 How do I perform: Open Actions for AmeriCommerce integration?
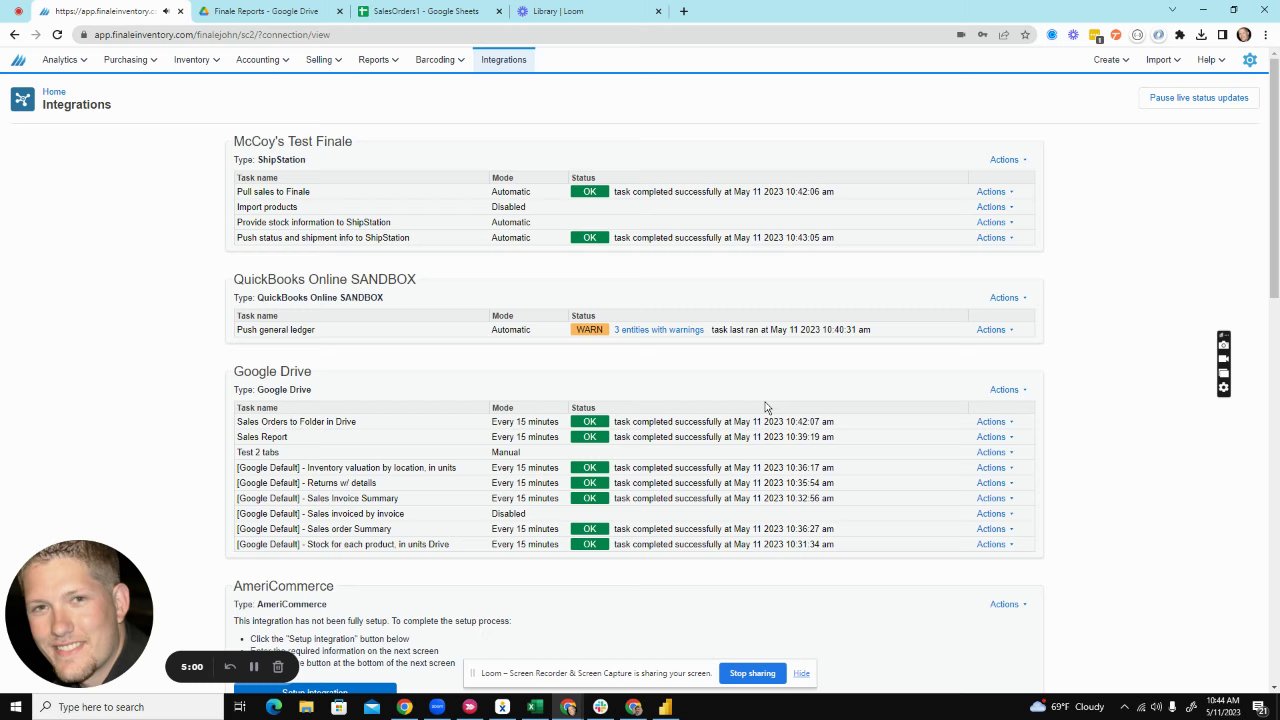tap(1008, 604)
